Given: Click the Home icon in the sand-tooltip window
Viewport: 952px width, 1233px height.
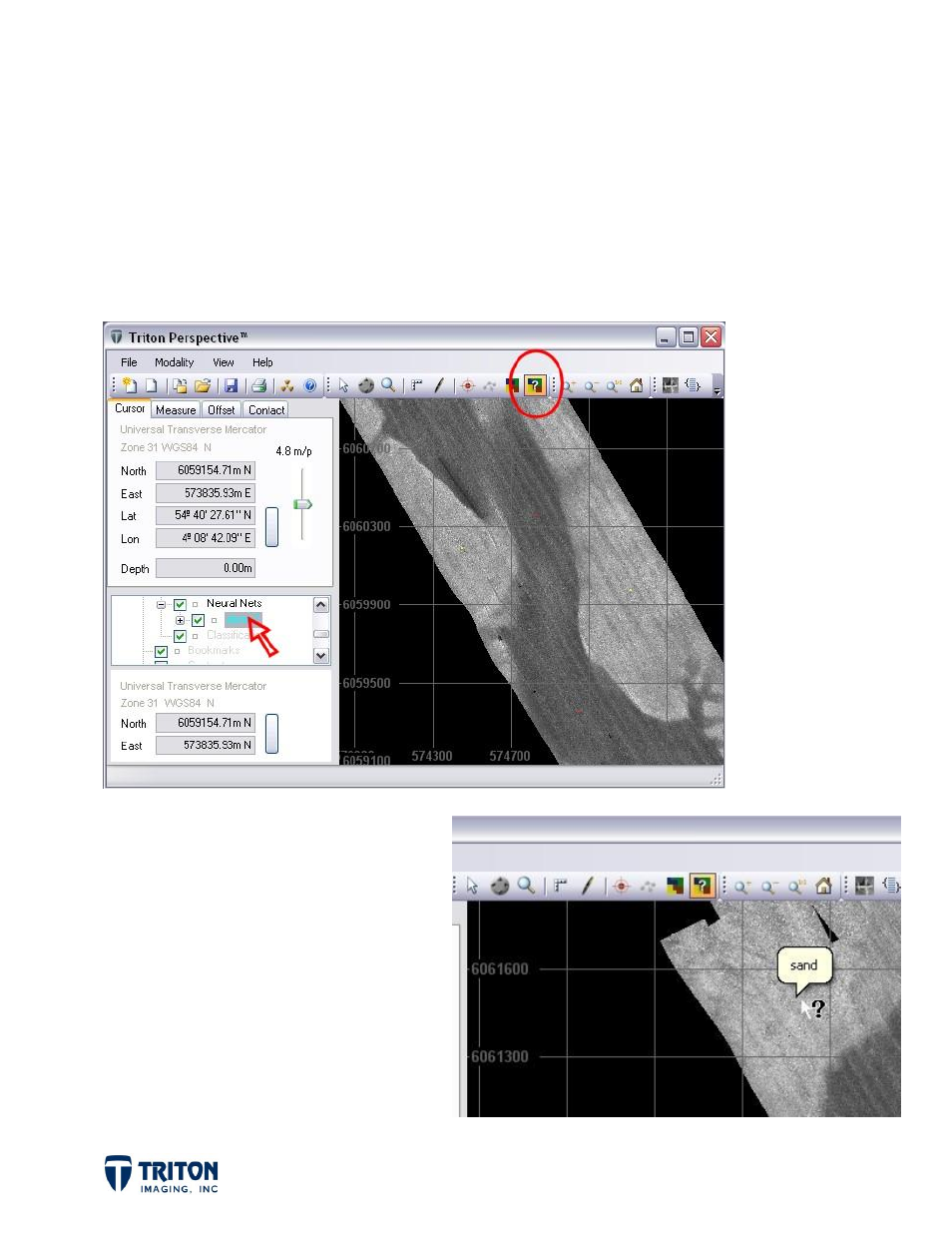Looking at the screenshot, I should pos(823,886).
